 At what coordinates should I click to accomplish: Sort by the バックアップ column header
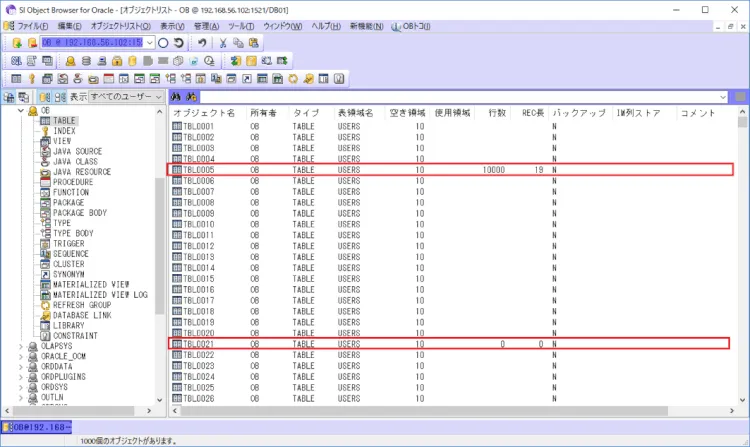tap(579, 113)
